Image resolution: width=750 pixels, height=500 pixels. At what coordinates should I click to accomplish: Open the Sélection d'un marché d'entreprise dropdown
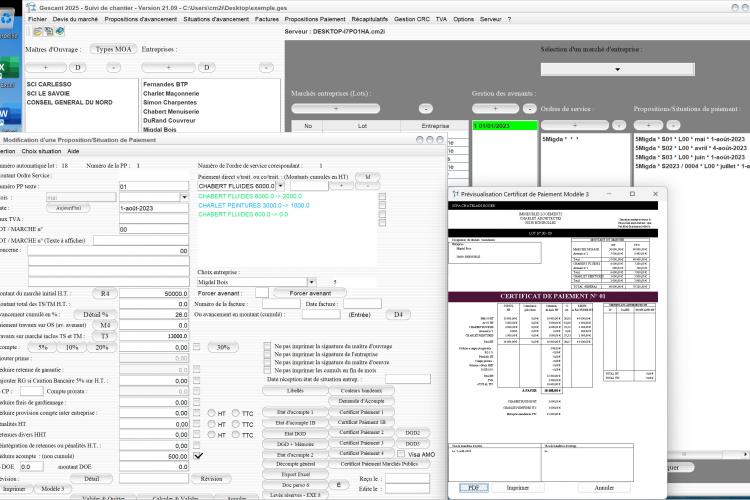[618, 69]
